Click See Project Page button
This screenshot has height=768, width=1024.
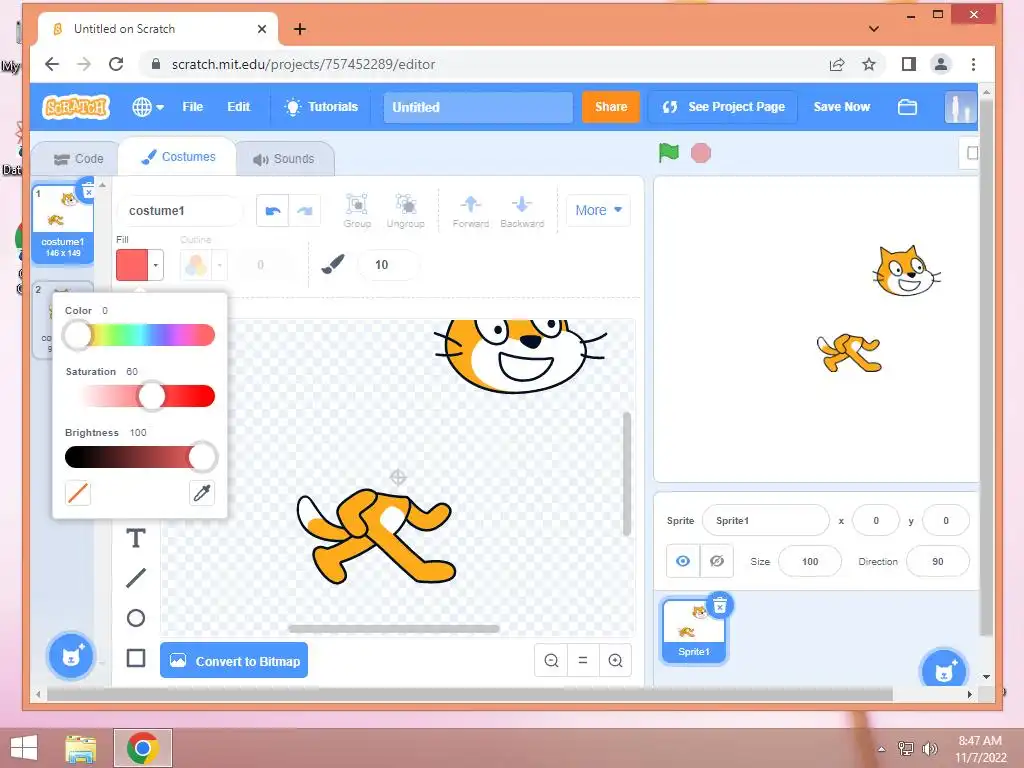(723, 107)
